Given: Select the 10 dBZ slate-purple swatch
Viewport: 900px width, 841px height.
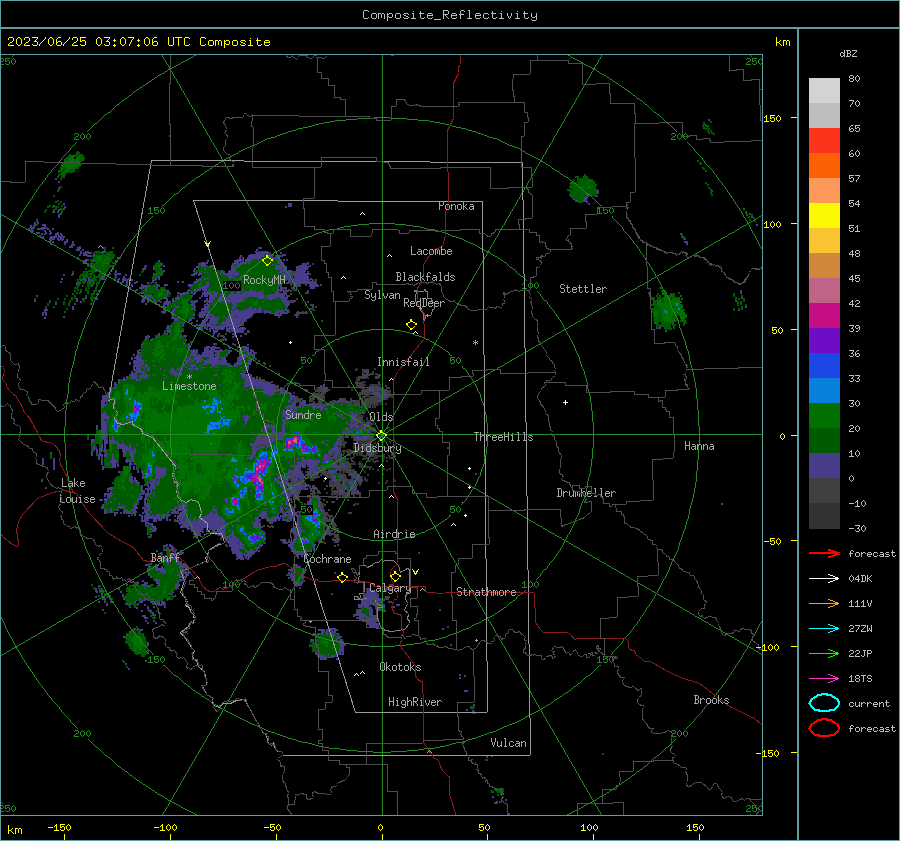Looking at the screenshot, I should (x=824, y=466).
